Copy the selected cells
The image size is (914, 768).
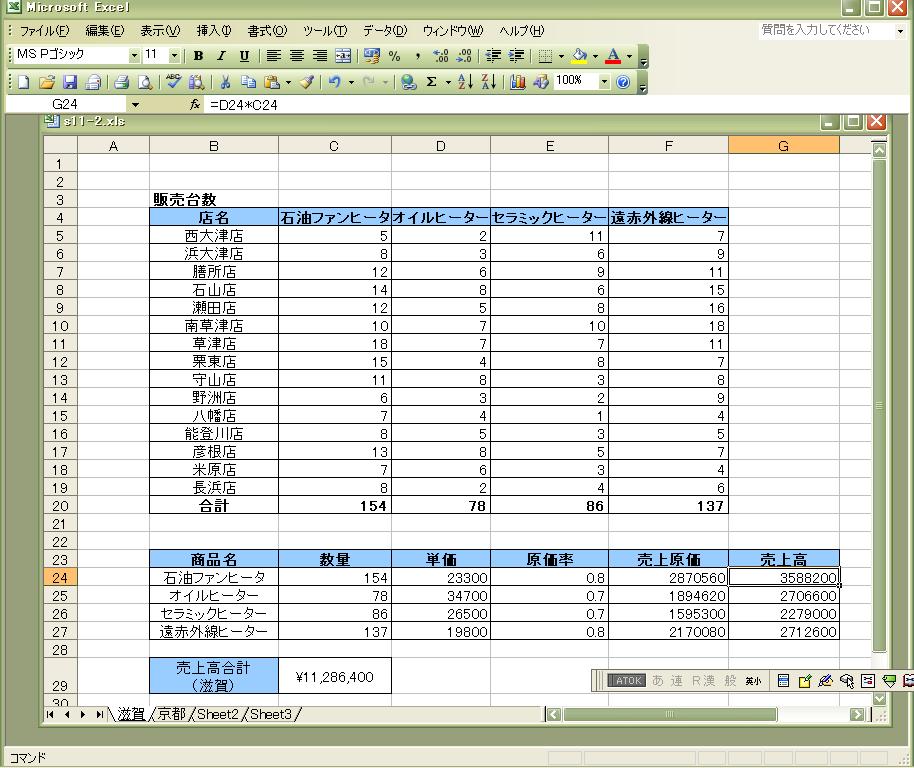248,82
